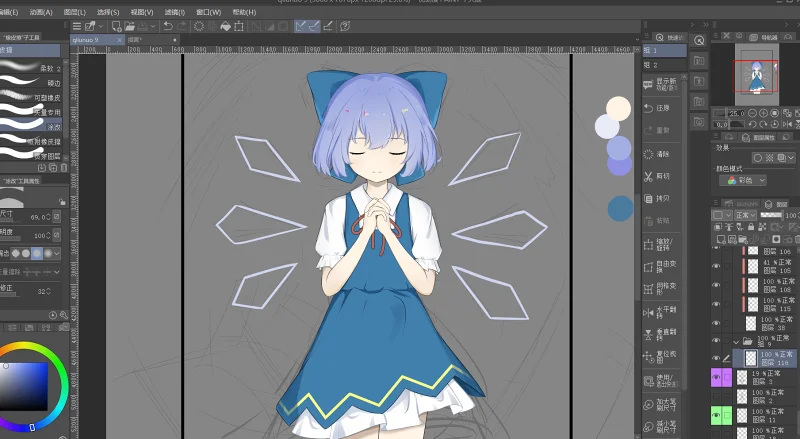
Task: Toggle visibility of 图层 11 layer
Action: click(716, 416)
